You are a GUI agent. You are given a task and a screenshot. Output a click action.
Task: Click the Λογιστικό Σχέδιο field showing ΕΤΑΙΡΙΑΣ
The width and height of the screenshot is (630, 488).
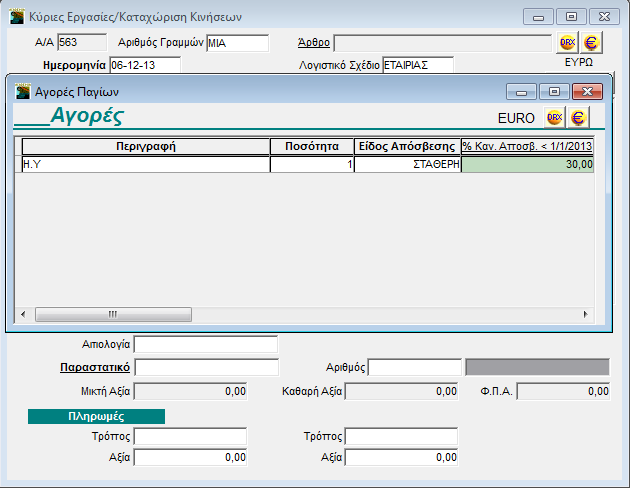click(418, 65)
